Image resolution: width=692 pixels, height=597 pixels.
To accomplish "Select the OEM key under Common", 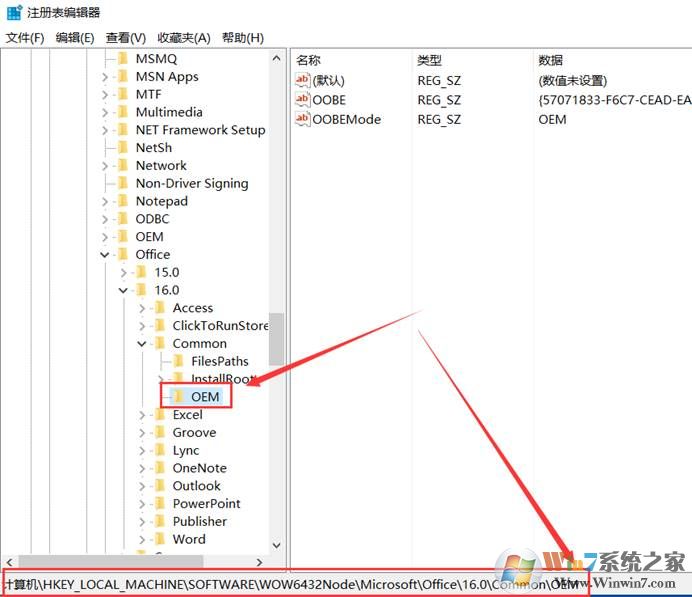I will point(205,397).
